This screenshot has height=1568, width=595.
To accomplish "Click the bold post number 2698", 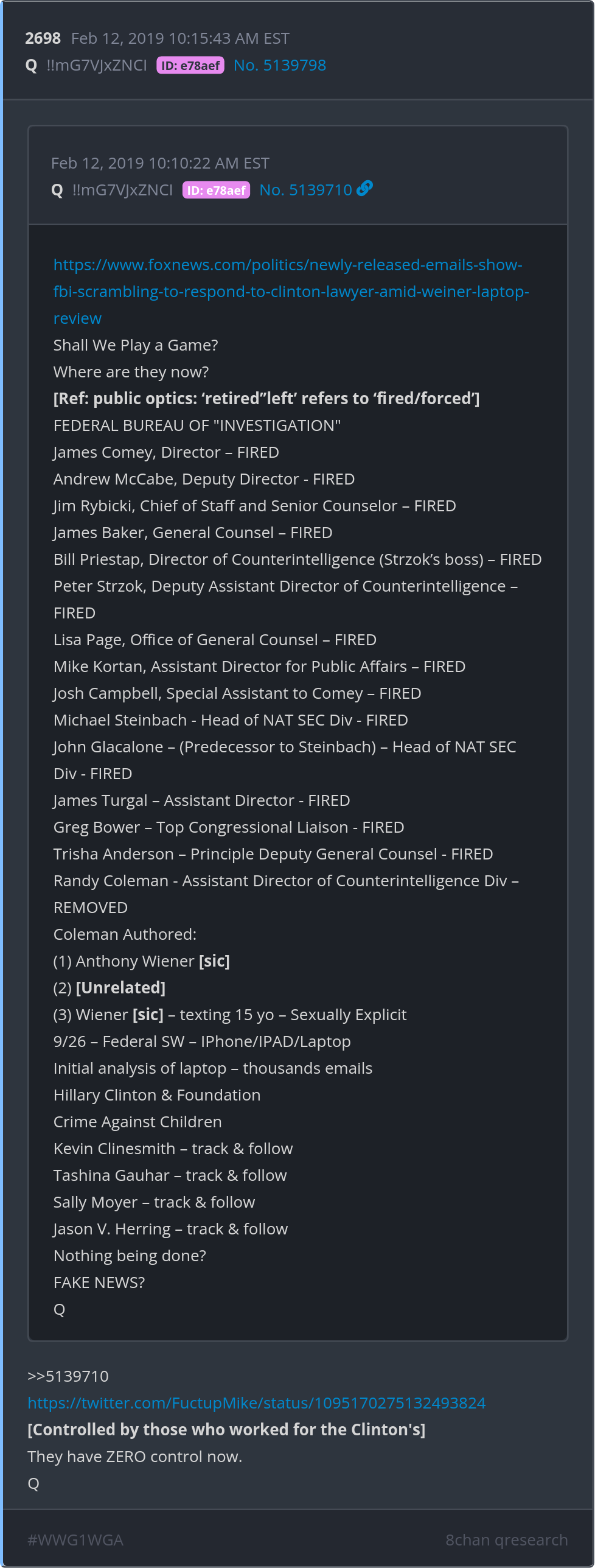I will (43, 38).
